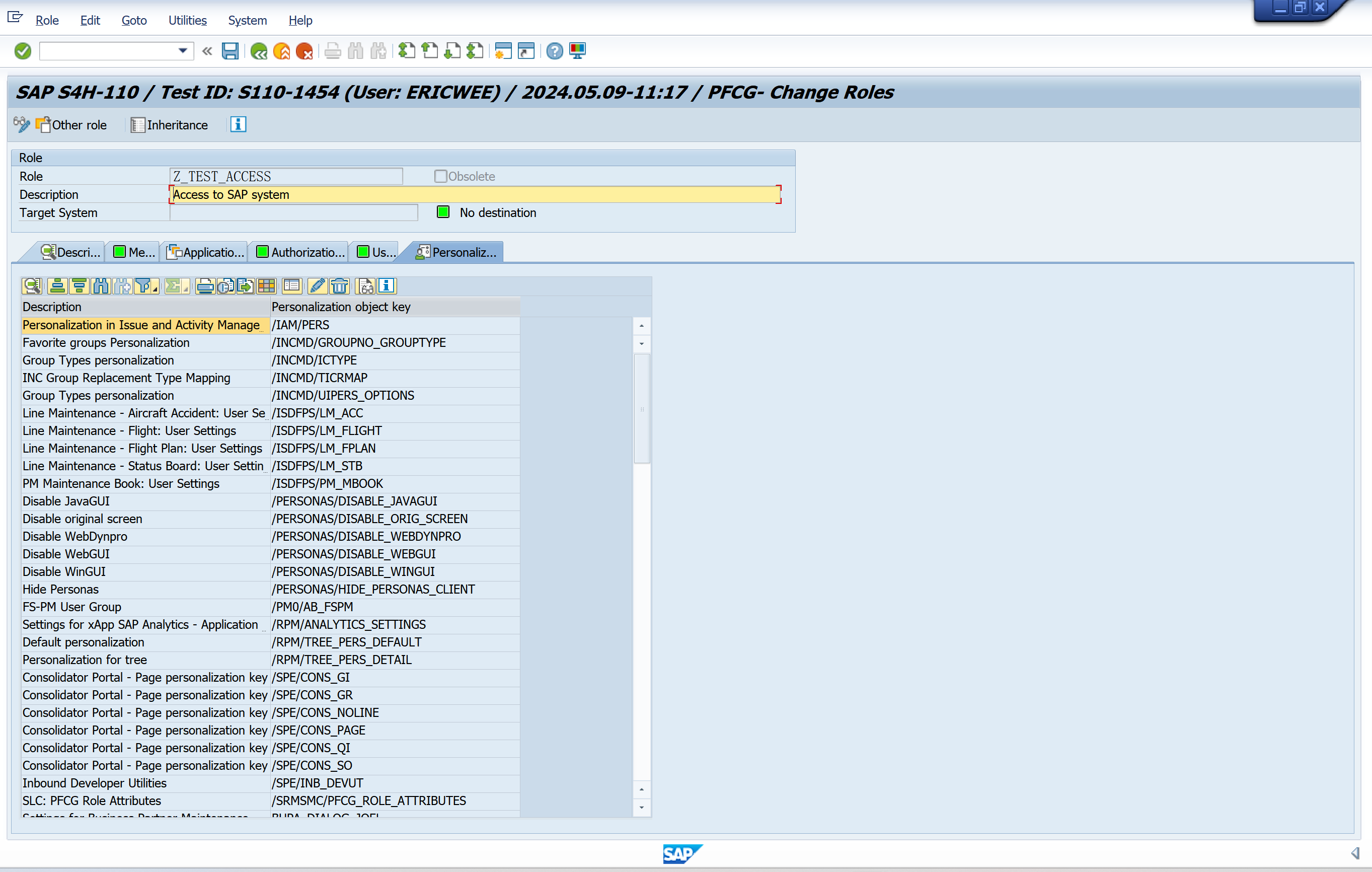Click the pencil edit icon
Screen dimensions: 1372x872
(318, 286)
